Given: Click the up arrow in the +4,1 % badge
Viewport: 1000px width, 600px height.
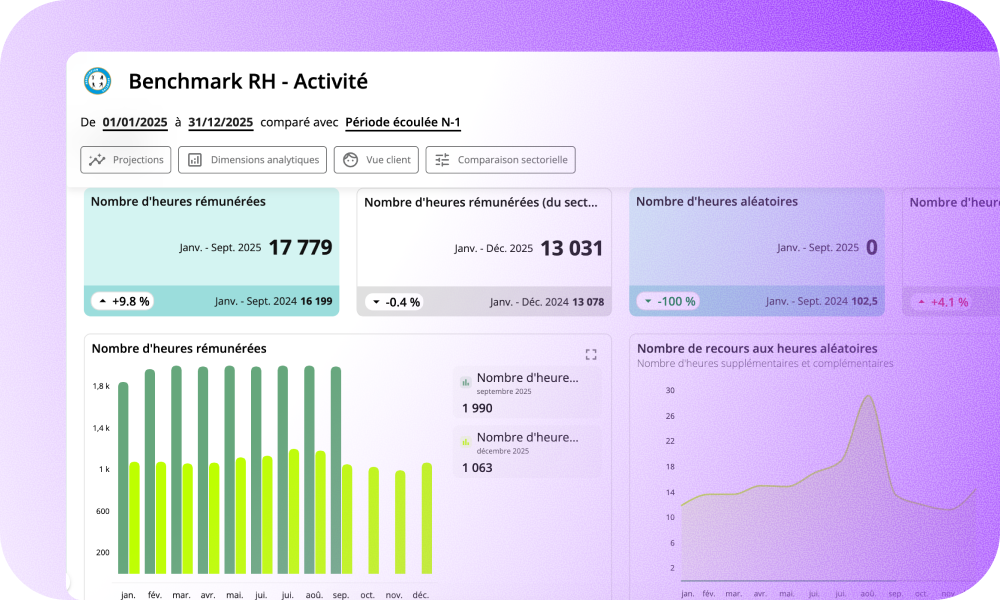Looking at the screenshot, I should (922, 302).
